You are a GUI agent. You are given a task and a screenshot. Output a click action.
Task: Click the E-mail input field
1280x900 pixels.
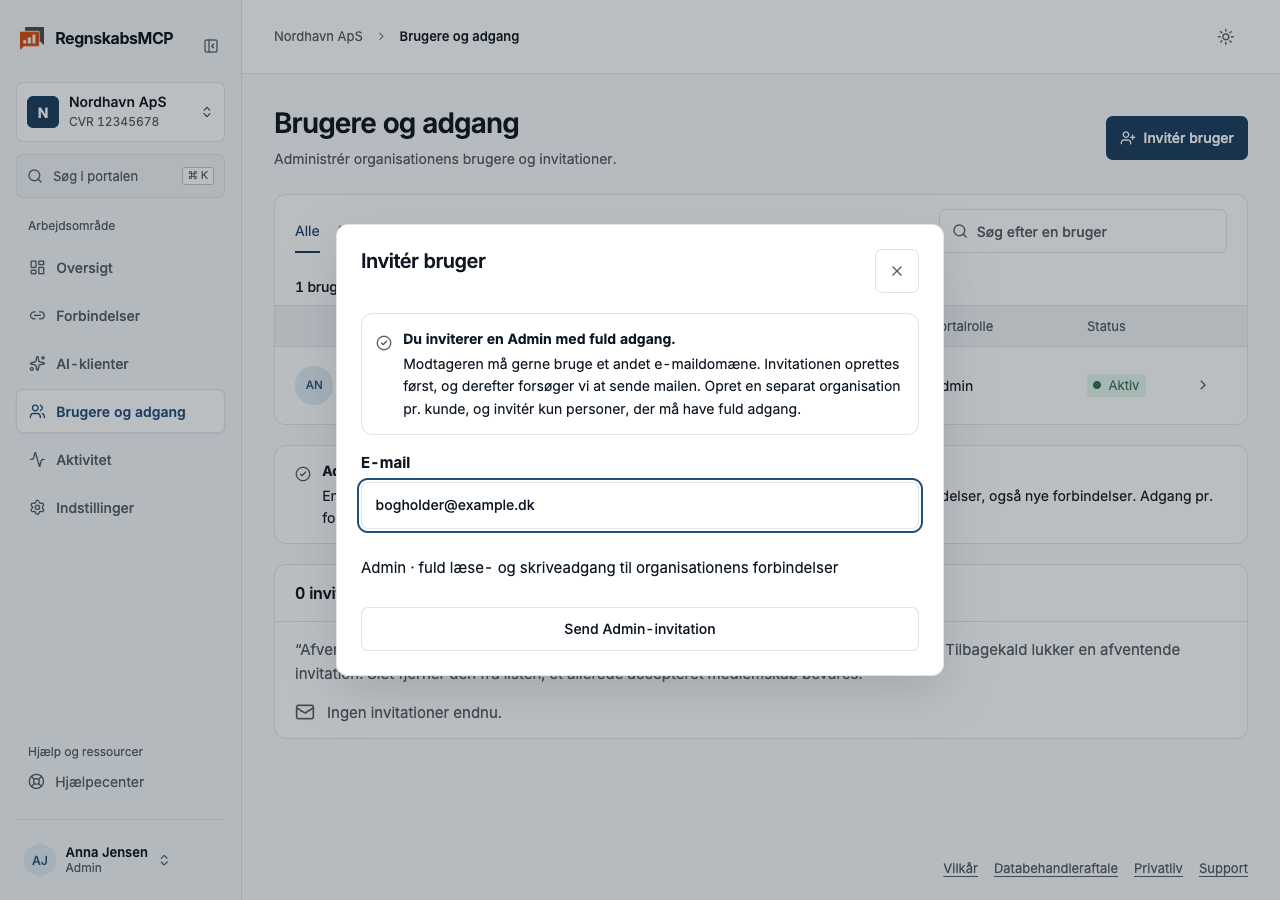pyautogui.click(x=640, y=506)
